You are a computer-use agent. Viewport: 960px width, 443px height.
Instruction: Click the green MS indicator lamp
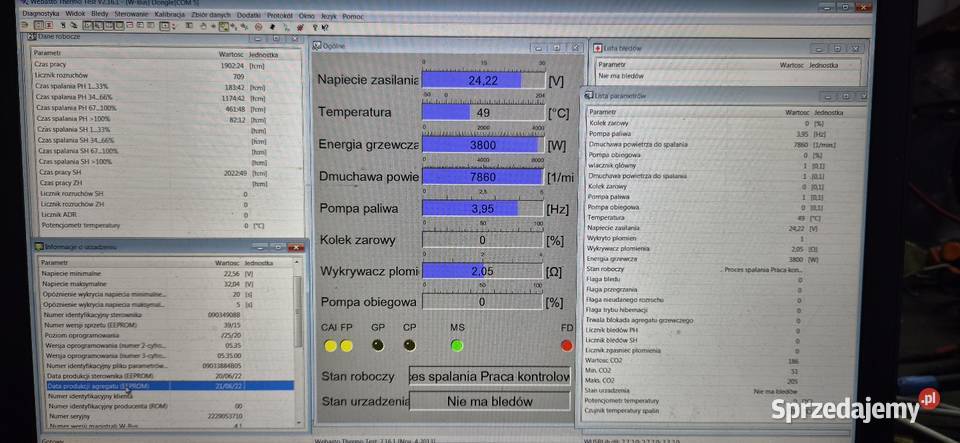coord(457,346)
